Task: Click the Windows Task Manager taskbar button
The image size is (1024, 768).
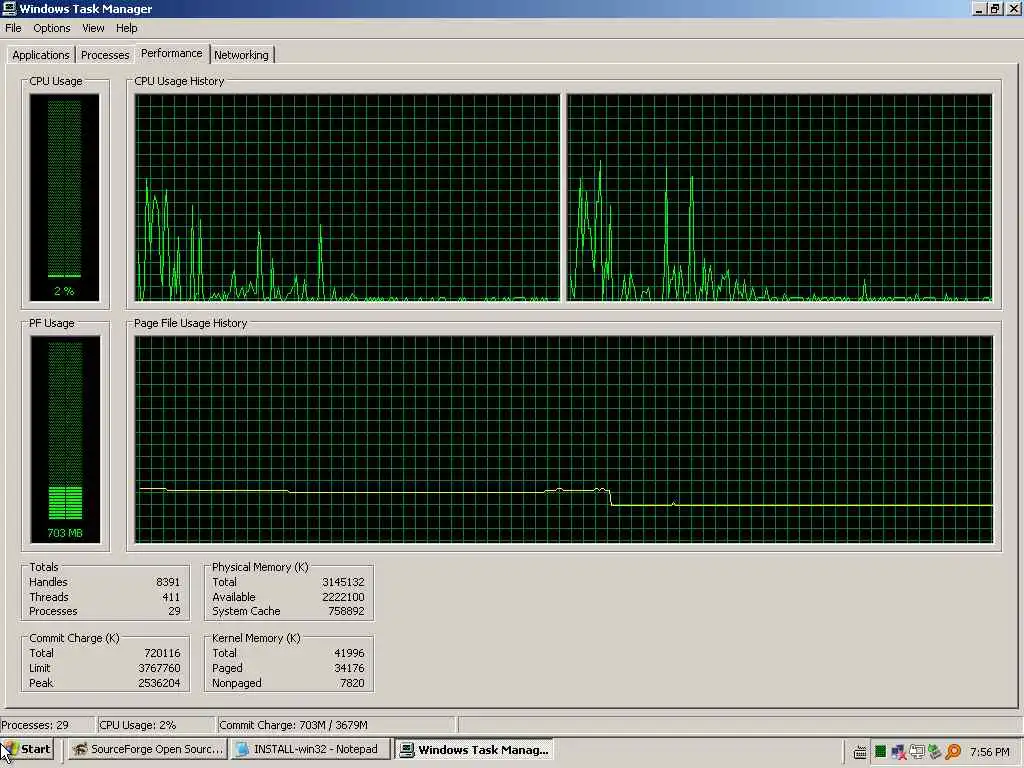Action: coord(474,750)
